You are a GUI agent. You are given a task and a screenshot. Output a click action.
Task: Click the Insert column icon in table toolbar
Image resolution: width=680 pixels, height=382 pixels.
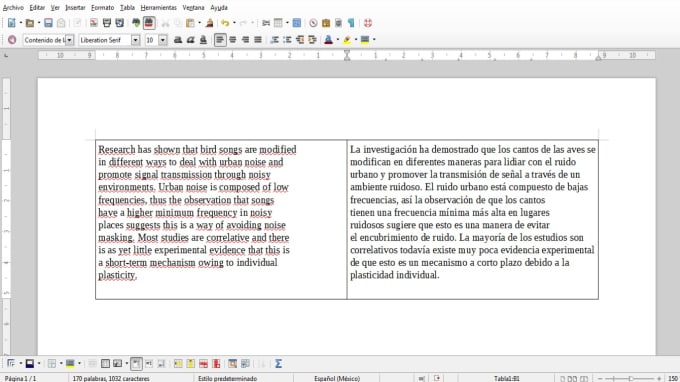click(190, 363)
